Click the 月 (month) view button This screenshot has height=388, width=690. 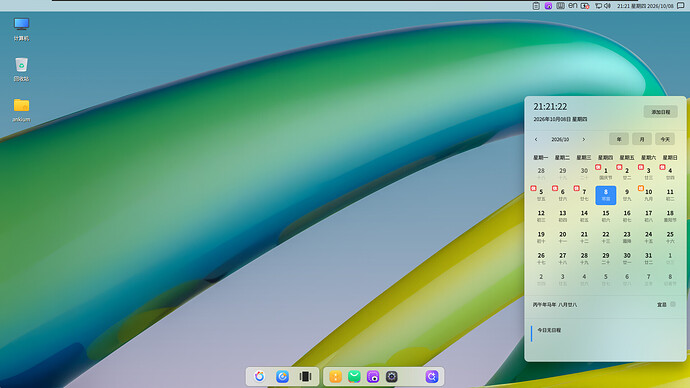coord(642,139)
